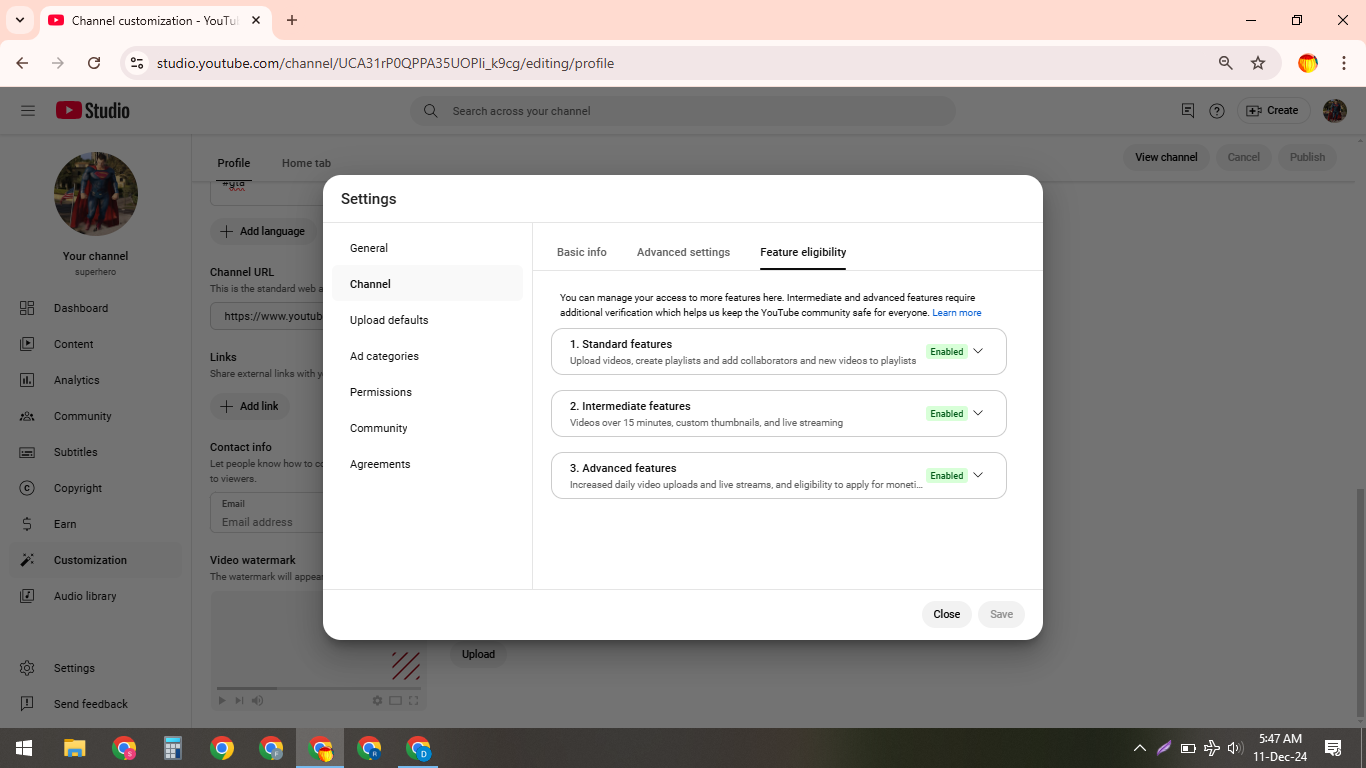Viewport: 1366px width, 768px height.
Task: Click the Settings gear in the sidebar
Action: (27, 668)
